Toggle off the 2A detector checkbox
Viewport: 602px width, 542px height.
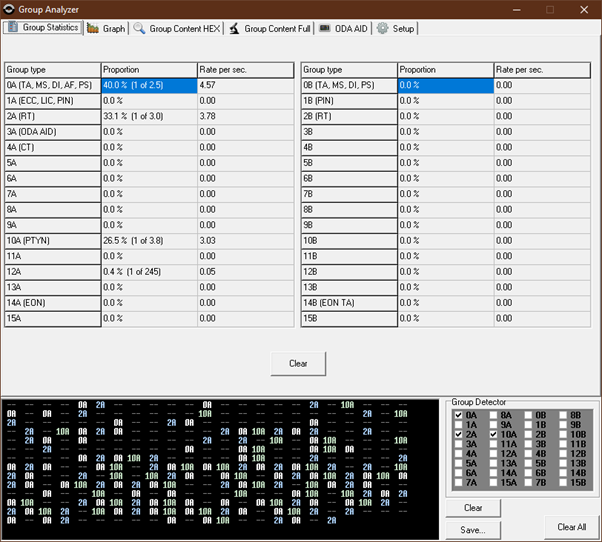point(458,435)
